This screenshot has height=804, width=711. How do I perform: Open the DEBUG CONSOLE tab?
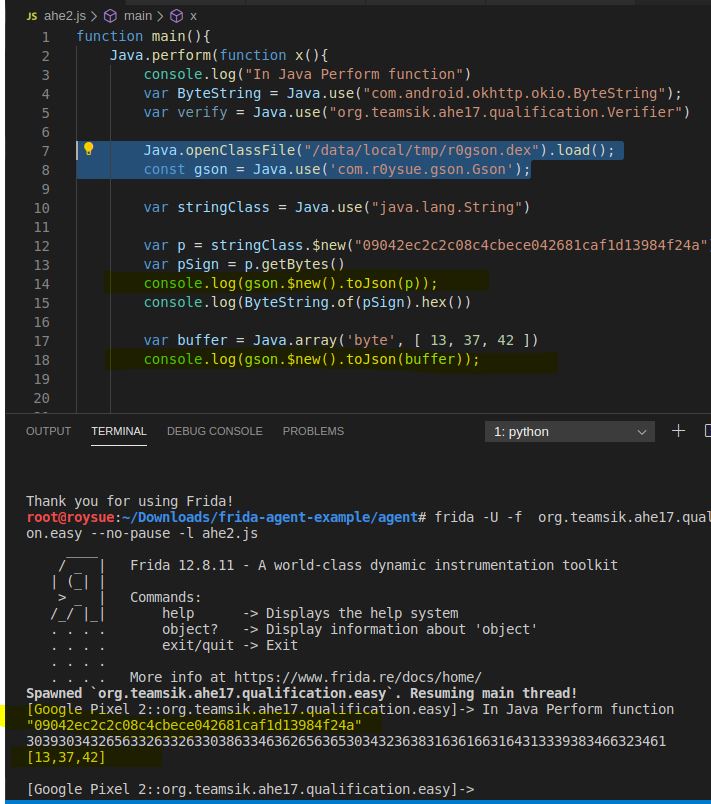215,431
